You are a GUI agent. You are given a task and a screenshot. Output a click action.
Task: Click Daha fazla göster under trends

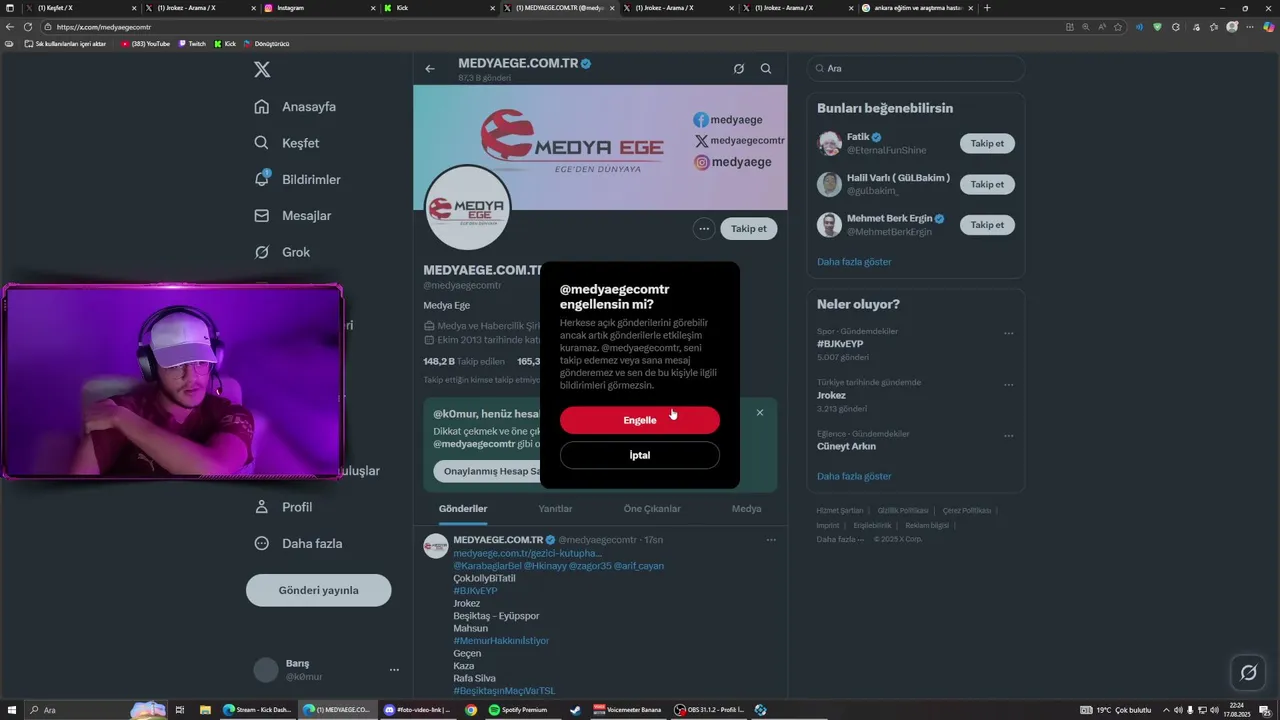[x=854, y=476]
